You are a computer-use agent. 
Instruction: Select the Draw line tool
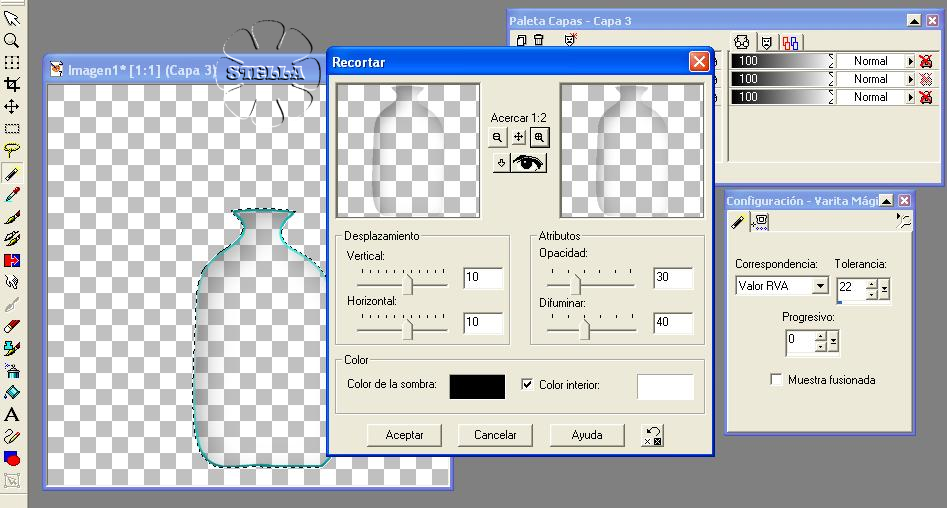point(11,437)
